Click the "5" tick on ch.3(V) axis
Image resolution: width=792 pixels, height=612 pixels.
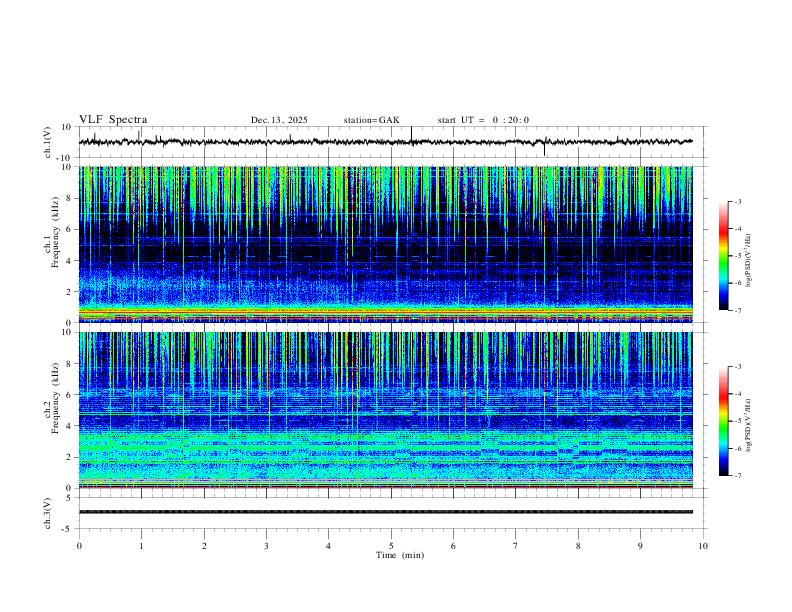tap(70, 498)
